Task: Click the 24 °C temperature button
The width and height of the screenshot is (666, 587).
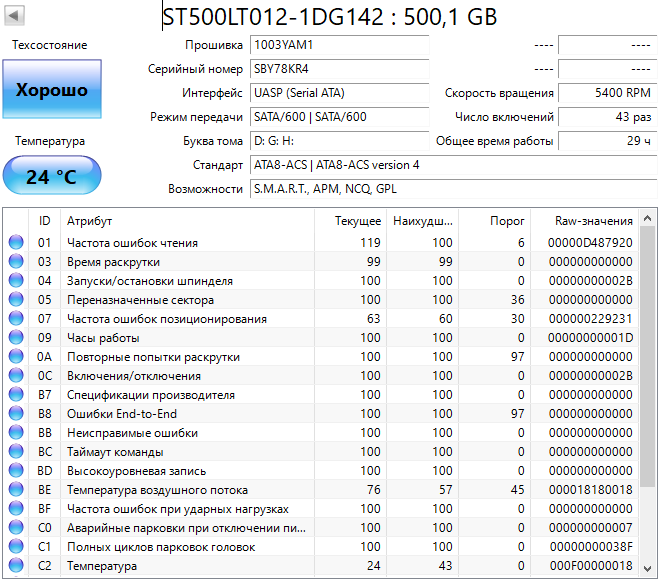Action: tap(52, 175)
